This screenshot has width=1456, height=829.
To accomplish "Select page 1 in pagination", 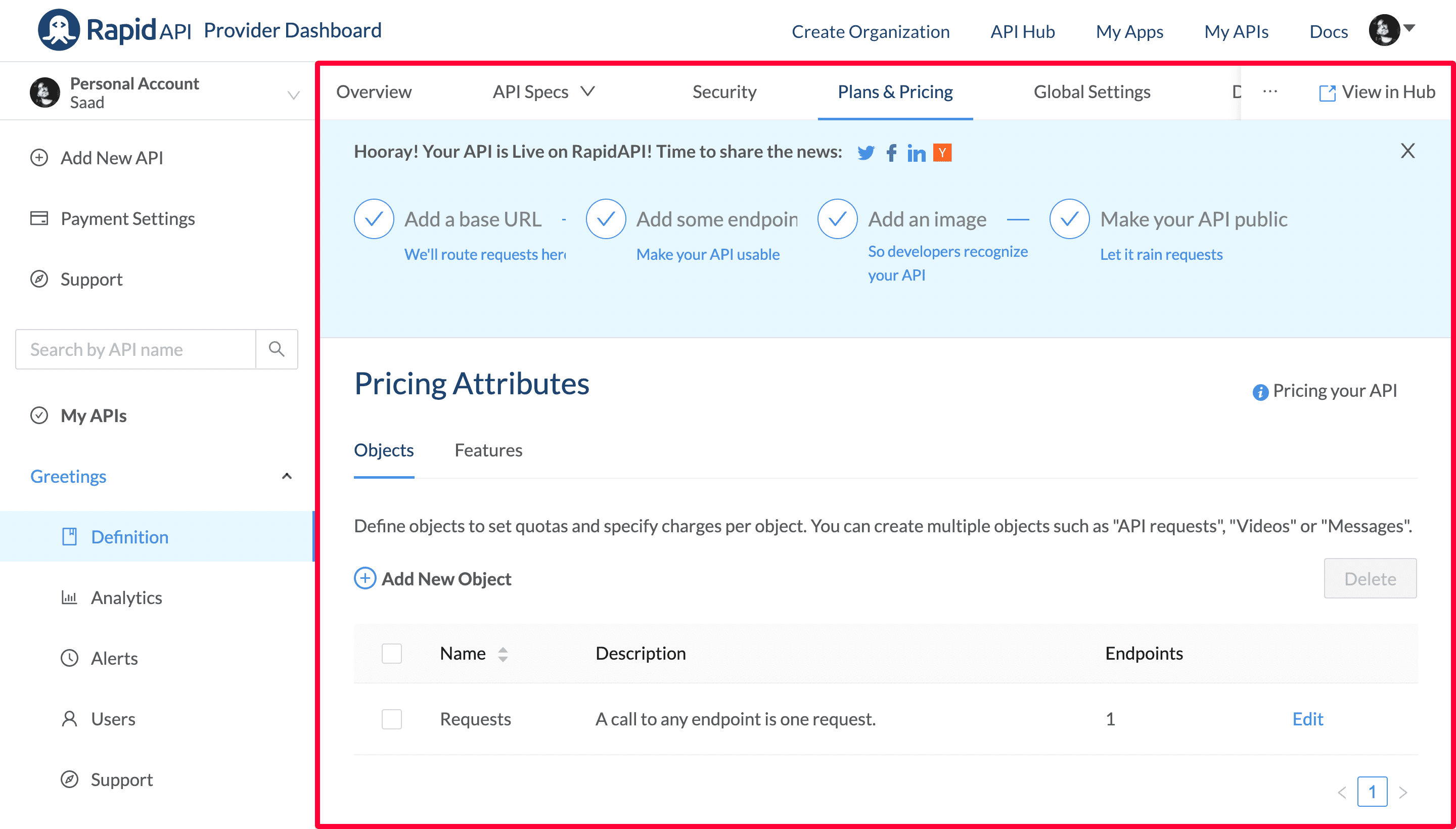I will click(1372, 792).
